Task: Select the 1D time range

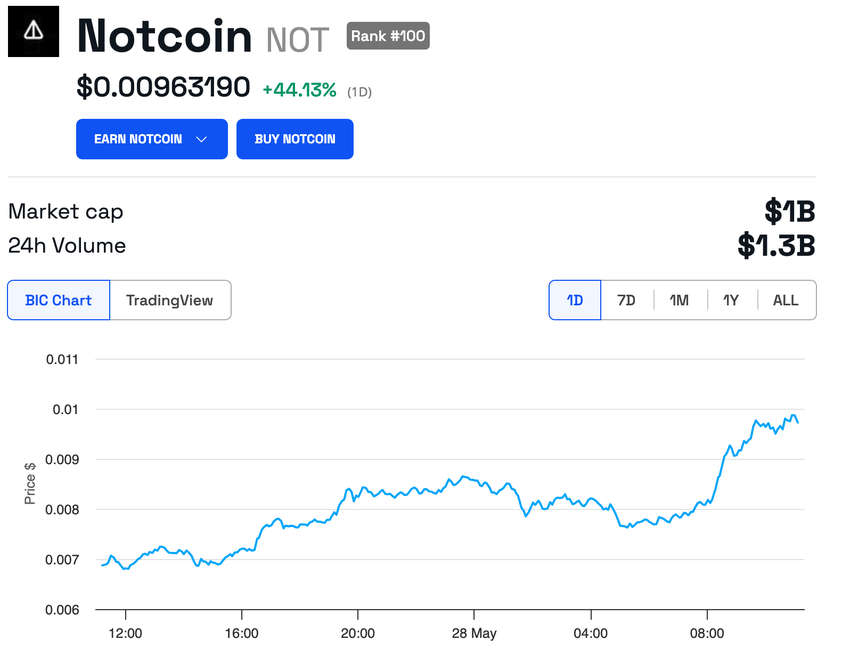Action: click(x=575, y=300)
